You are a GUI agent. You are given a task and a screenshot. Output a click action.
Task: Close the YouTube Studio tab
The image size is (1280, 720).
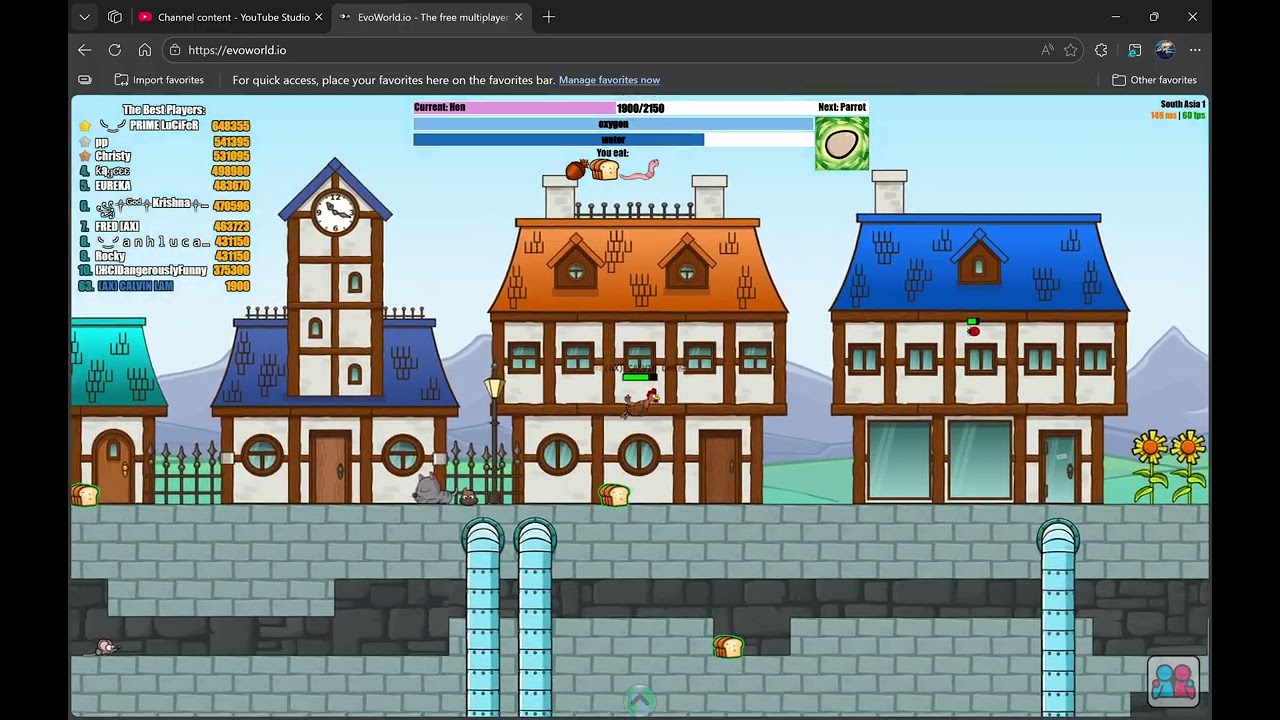tap(319, 17)
